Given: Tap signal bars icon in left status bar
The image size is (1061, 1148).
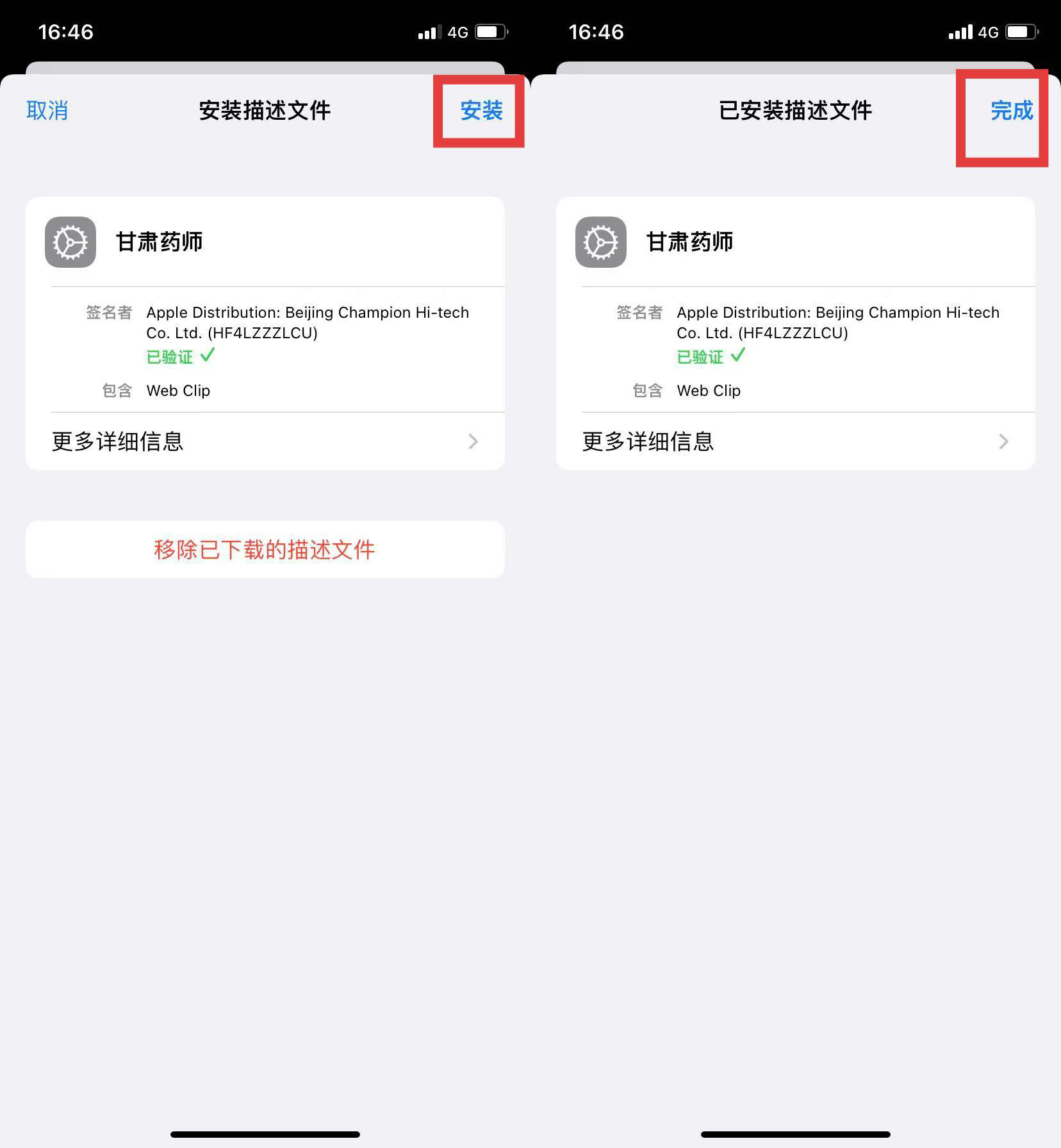Looking at the screenshot, I should click(429, 32).
